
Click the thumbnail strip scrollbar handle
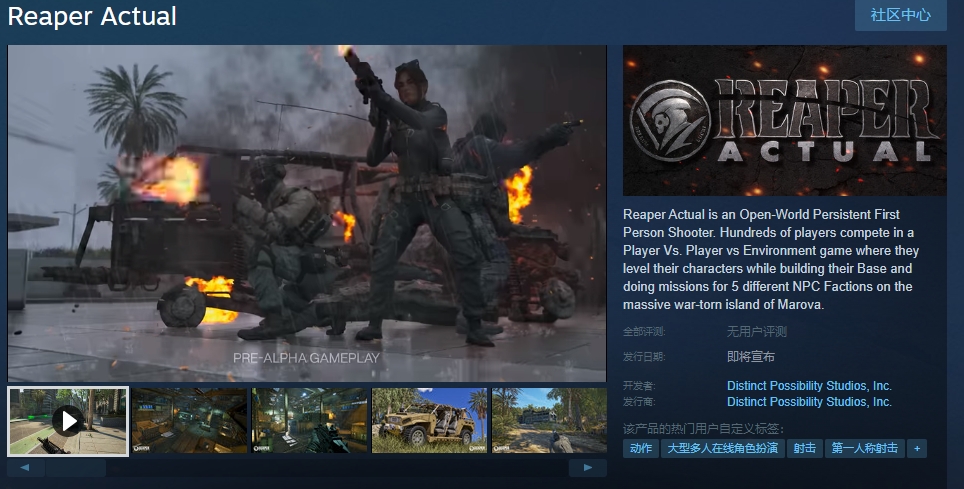(x=76, y=468)
